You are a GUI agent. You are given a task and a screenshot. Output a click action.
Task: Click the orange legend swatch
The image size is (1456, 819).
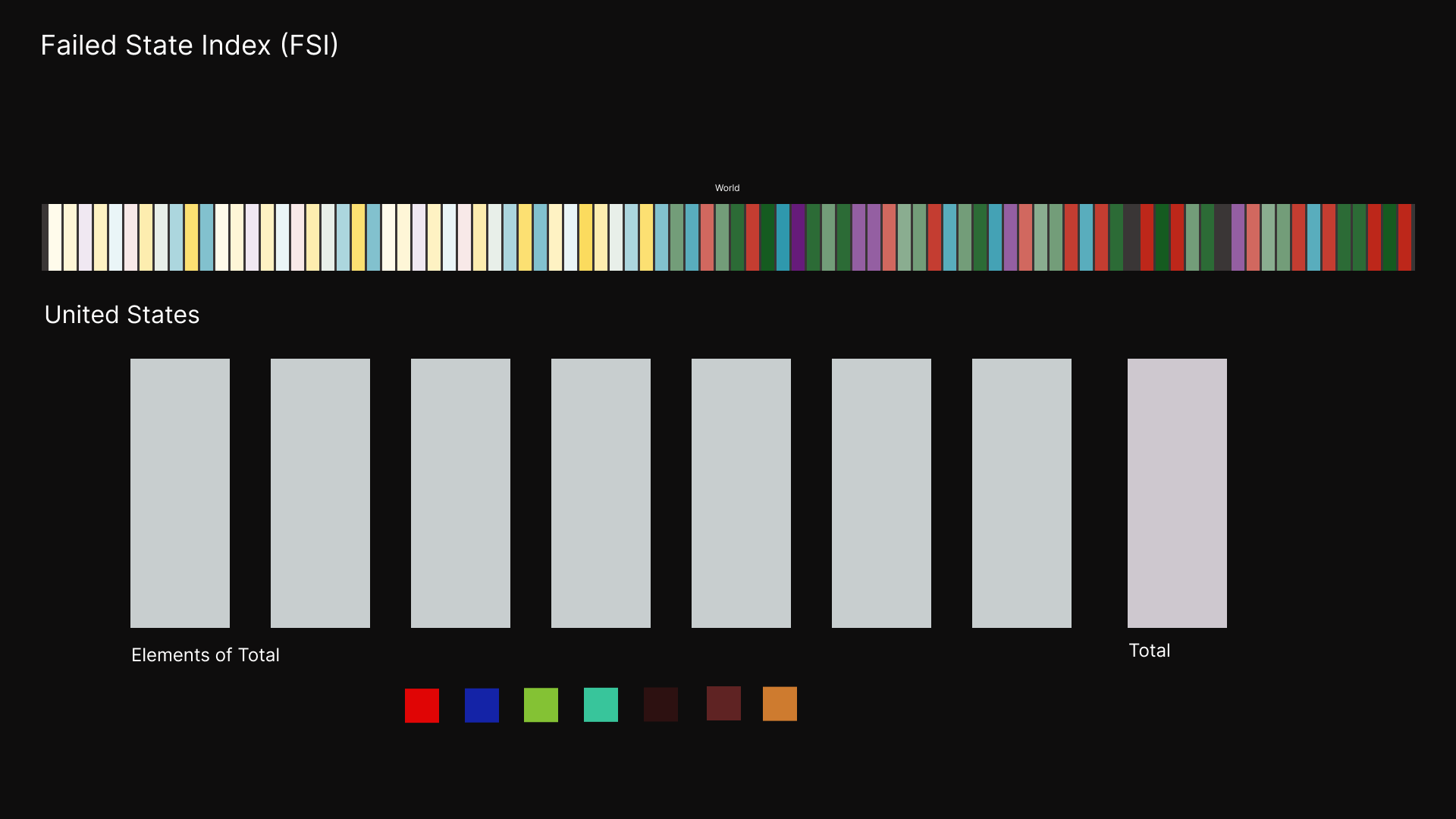(x=780, y=704)
